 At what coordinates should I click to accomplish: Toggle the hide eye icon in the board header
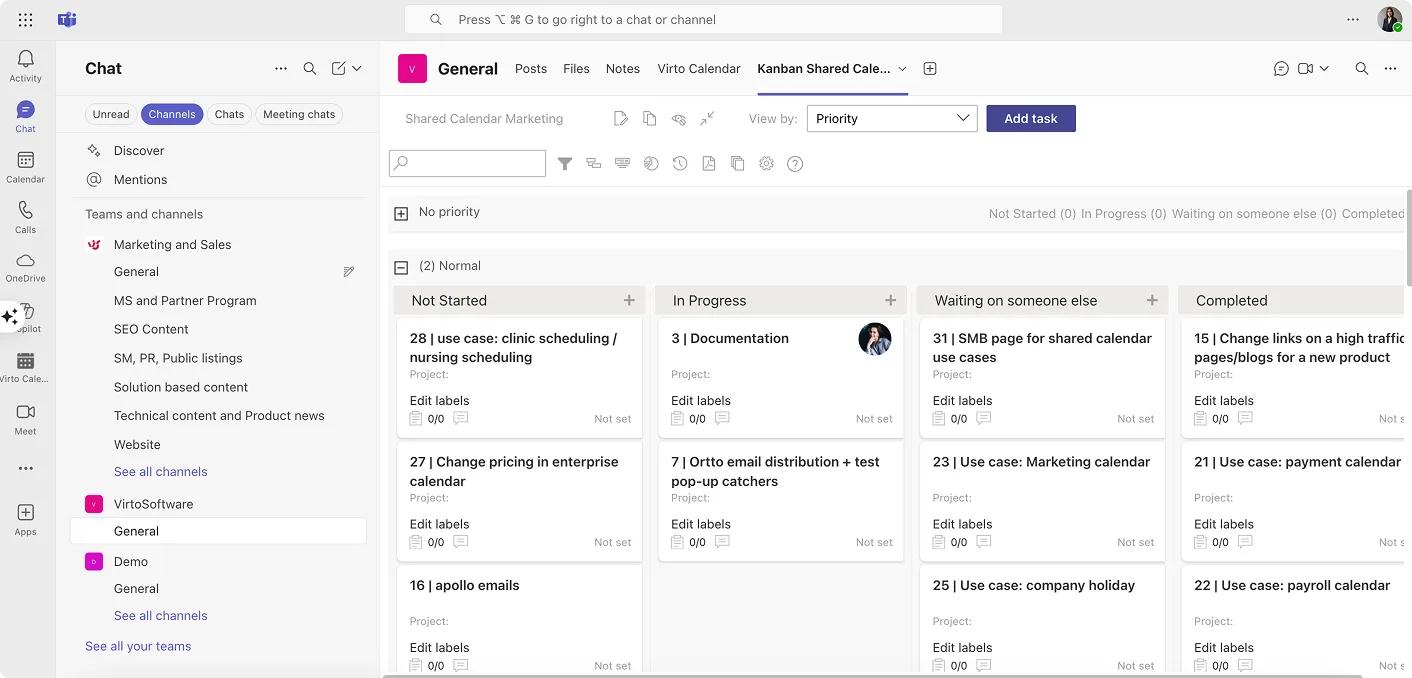coord(679,118)
